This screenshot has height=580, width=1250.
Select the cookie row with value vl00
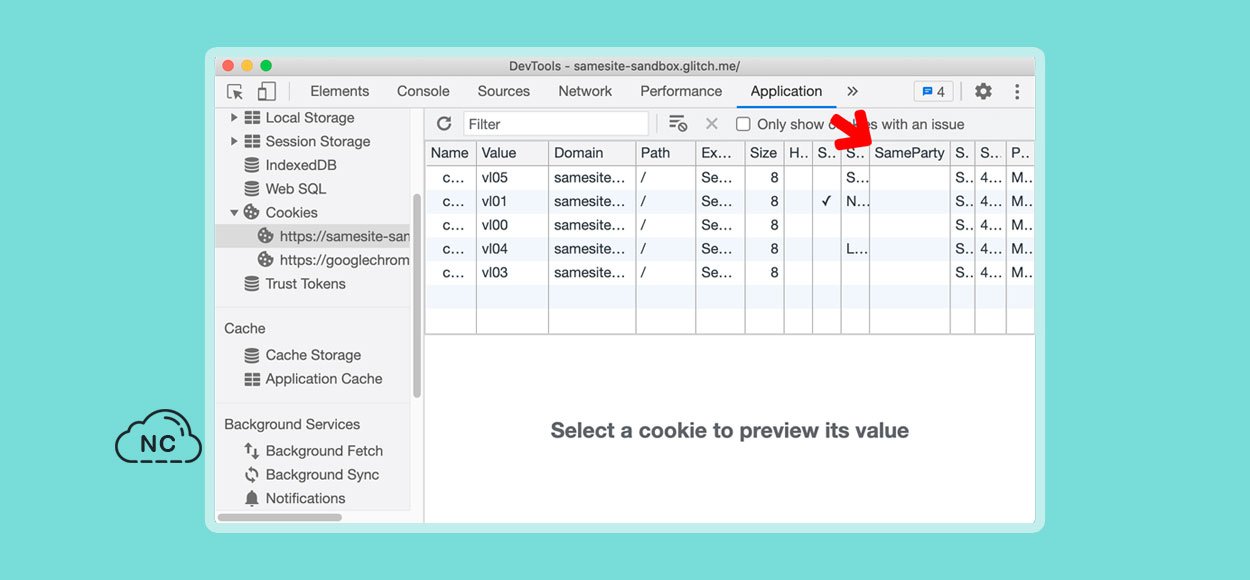[x=730, y=225]
